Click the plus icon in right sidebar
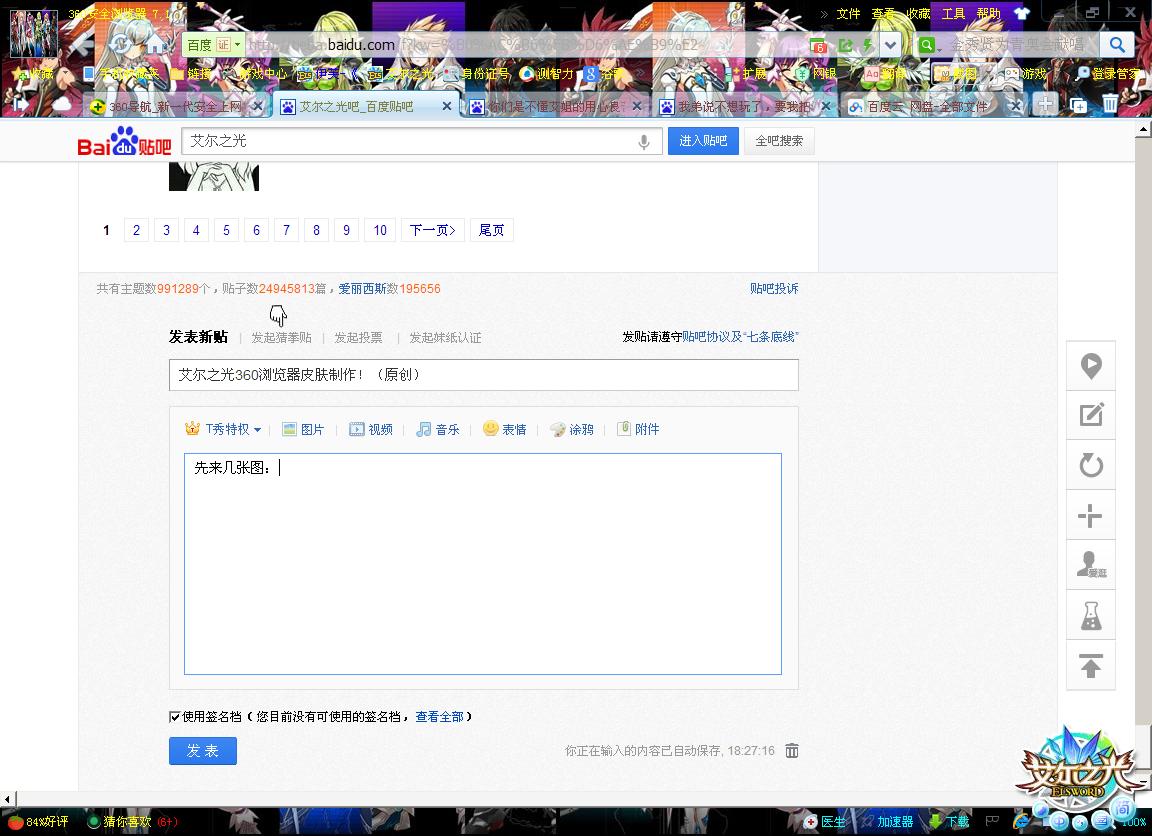Screen dimensions: 1152x836 (x=1091, y=516)
